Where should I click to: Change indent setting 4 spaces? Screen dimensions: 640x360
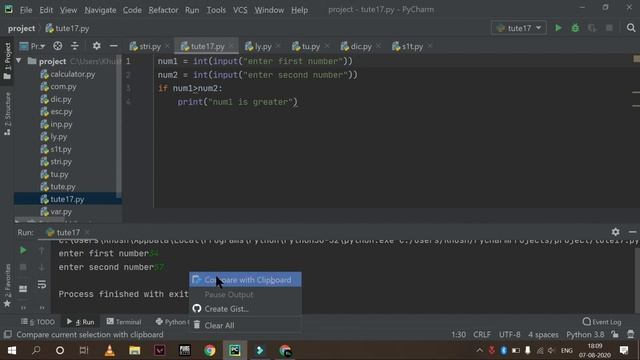pos(543,335)
